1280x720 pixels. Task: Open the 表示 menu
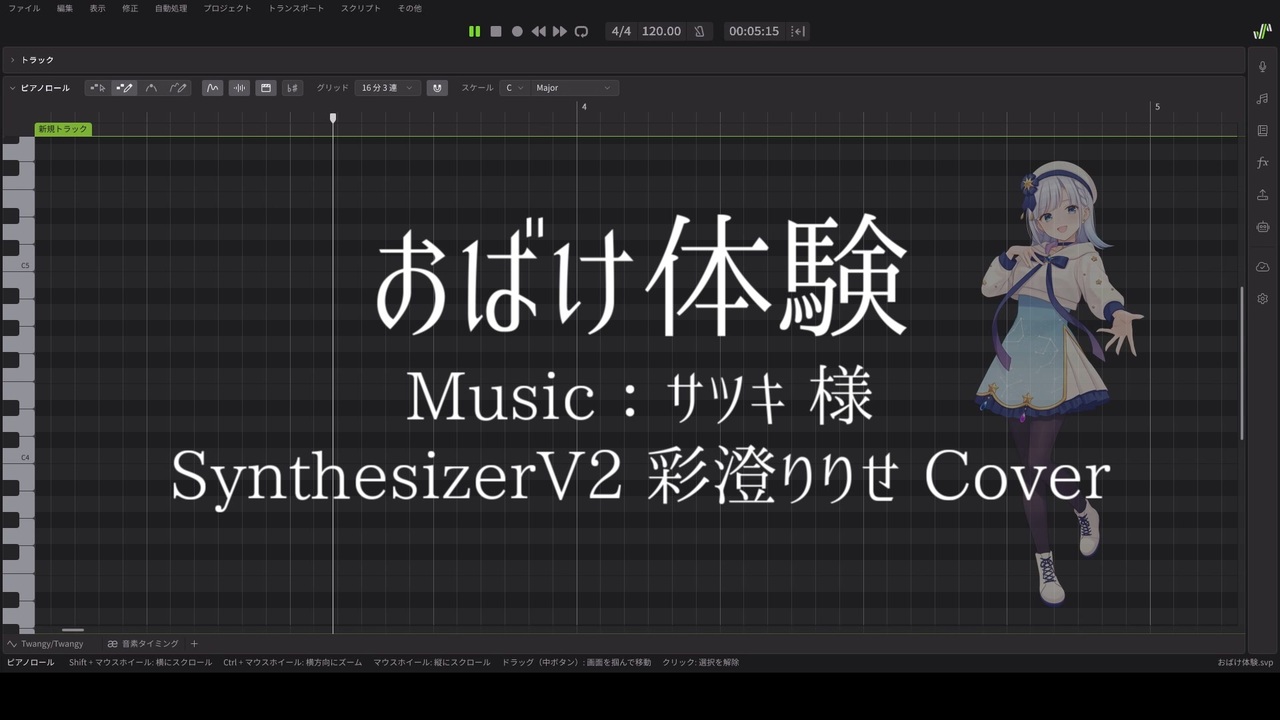click(x=97, y=8)
